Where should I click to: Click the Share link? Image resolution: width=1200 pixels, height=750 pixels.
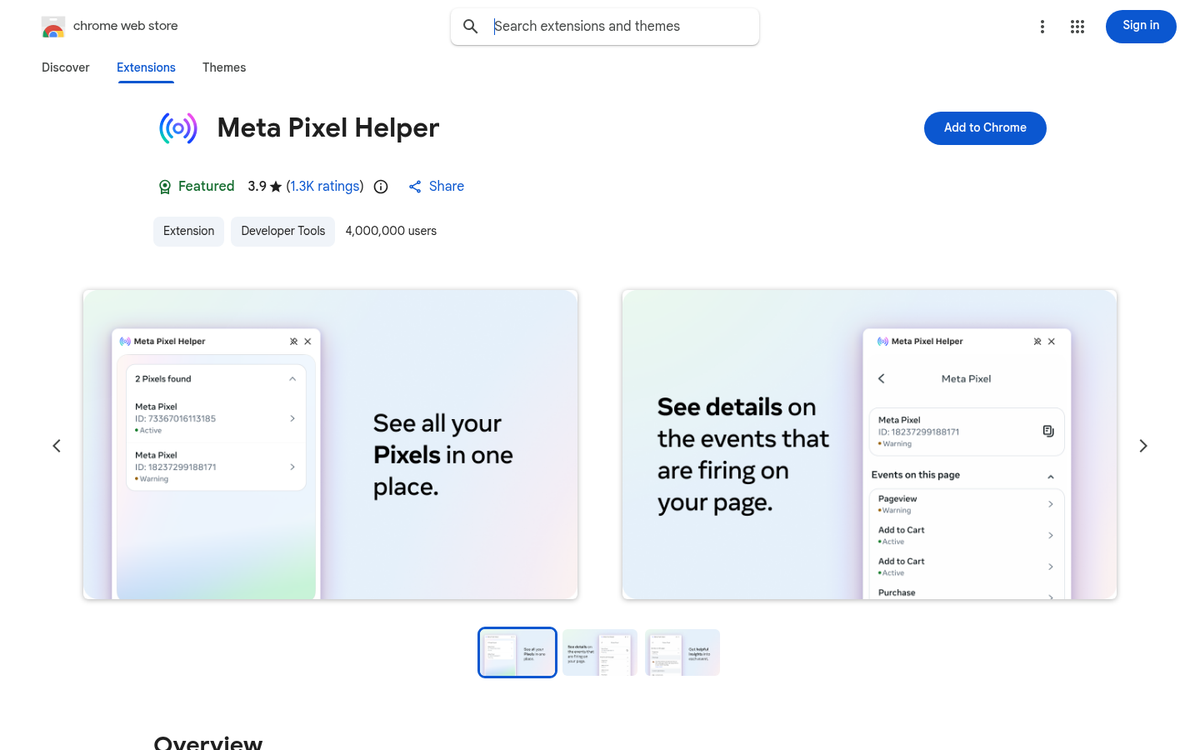437,187
